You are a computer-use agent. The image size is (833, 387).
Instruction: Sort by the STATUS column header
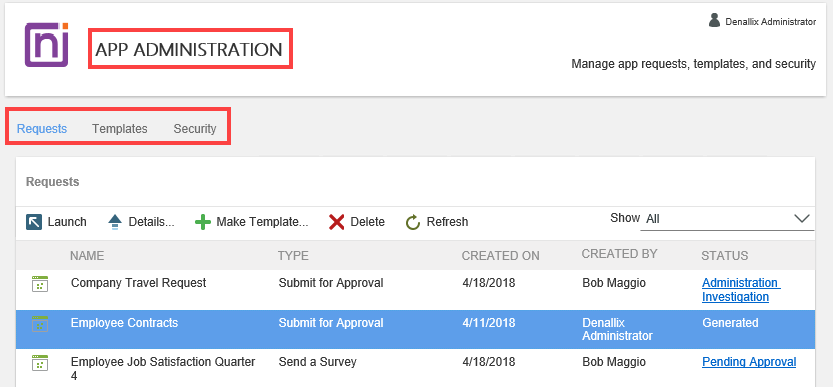[x=725, y=256]
